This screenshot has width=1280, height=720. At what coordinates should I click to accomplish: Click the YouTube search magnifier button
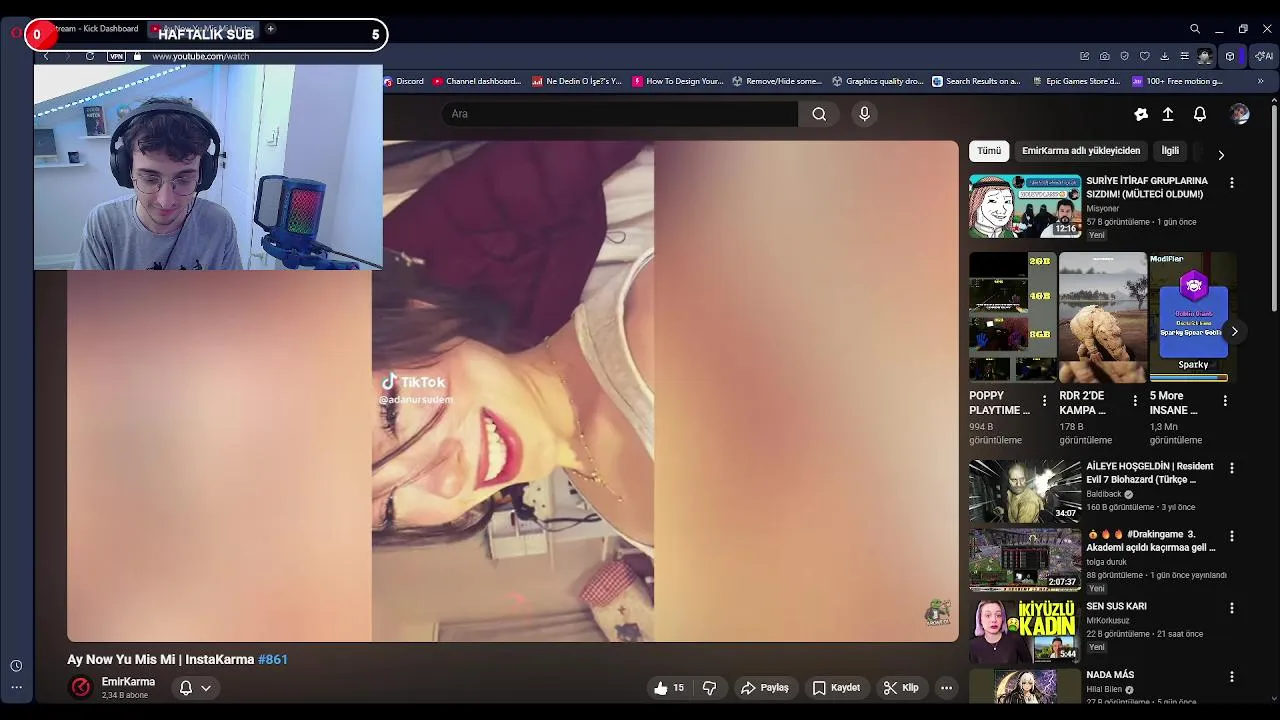coord(819,114)
